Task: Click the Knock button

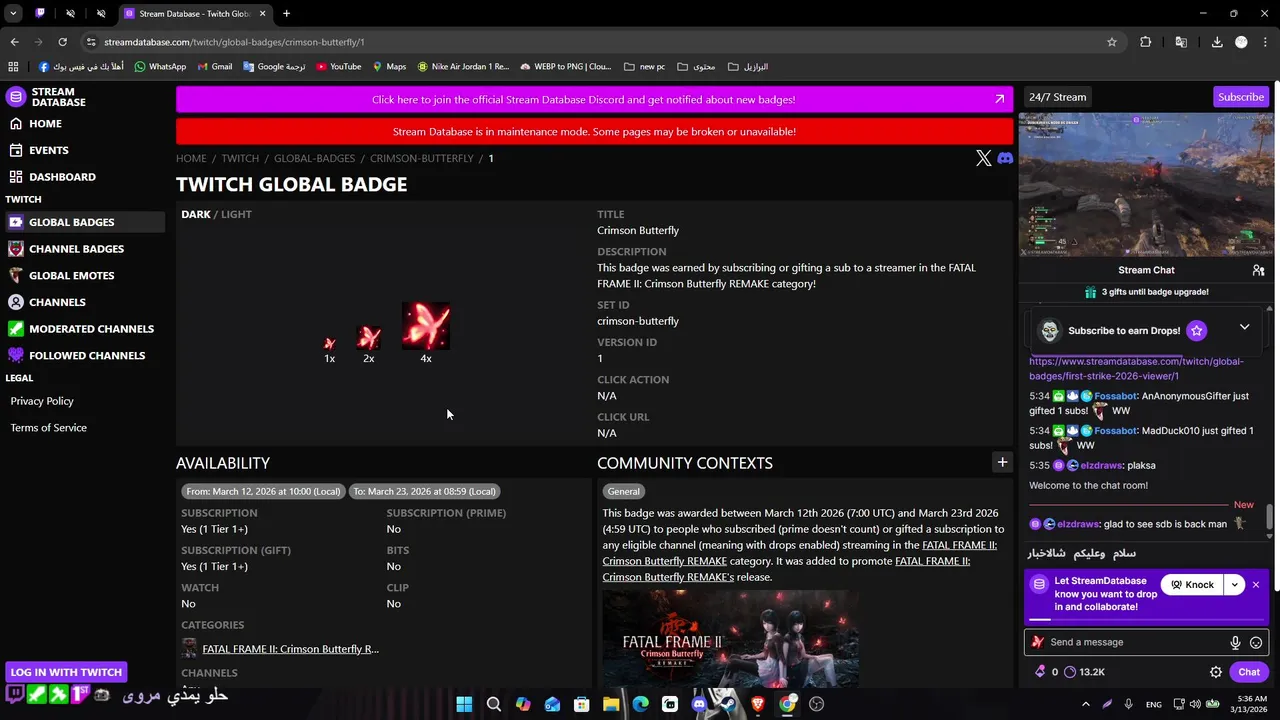Action: point(1192,585)
